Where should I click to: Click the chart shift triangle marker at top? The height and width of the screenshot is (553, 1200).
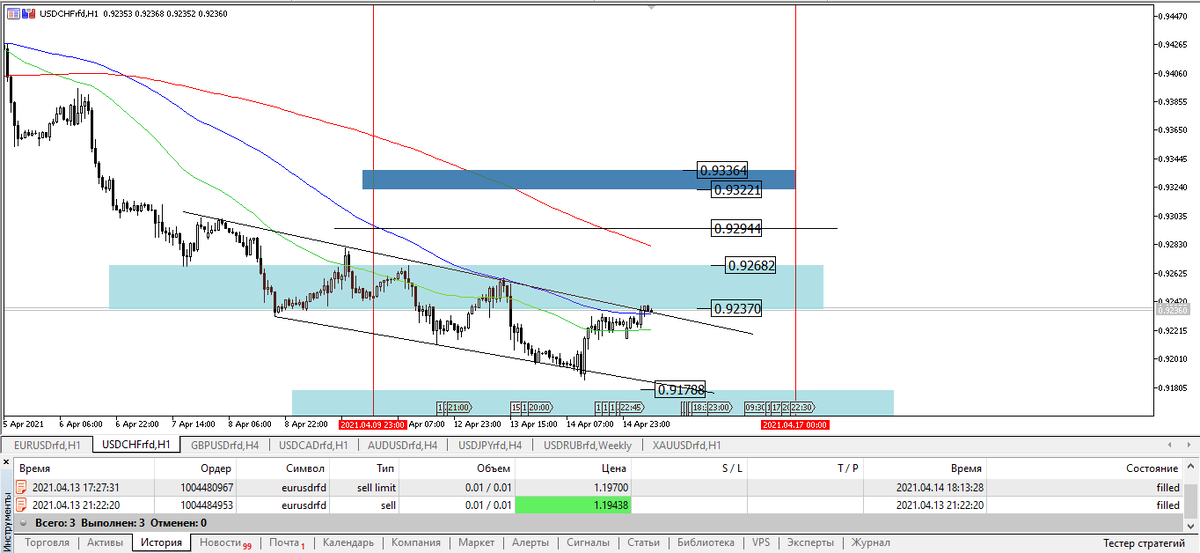pos(653,7)
